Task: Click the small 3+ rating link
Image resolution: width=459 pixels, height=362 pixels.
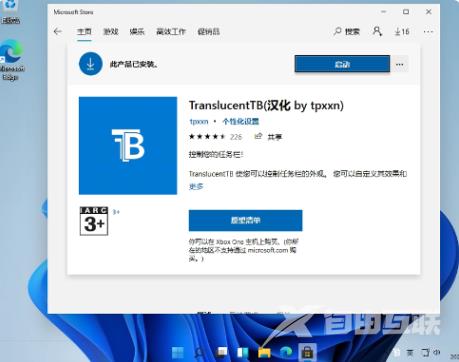Action: pyautogui.click(x=116, y=212)
